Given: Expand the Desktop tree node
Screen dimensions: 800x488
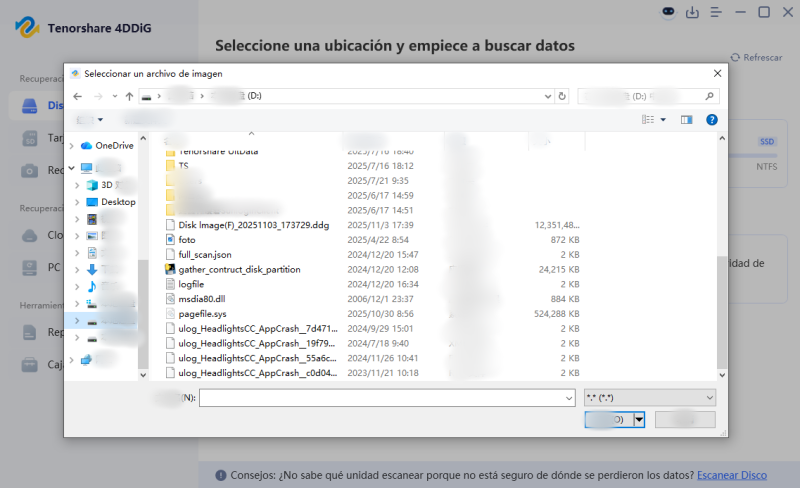Looking at the screenshot, I should (77, 202).
